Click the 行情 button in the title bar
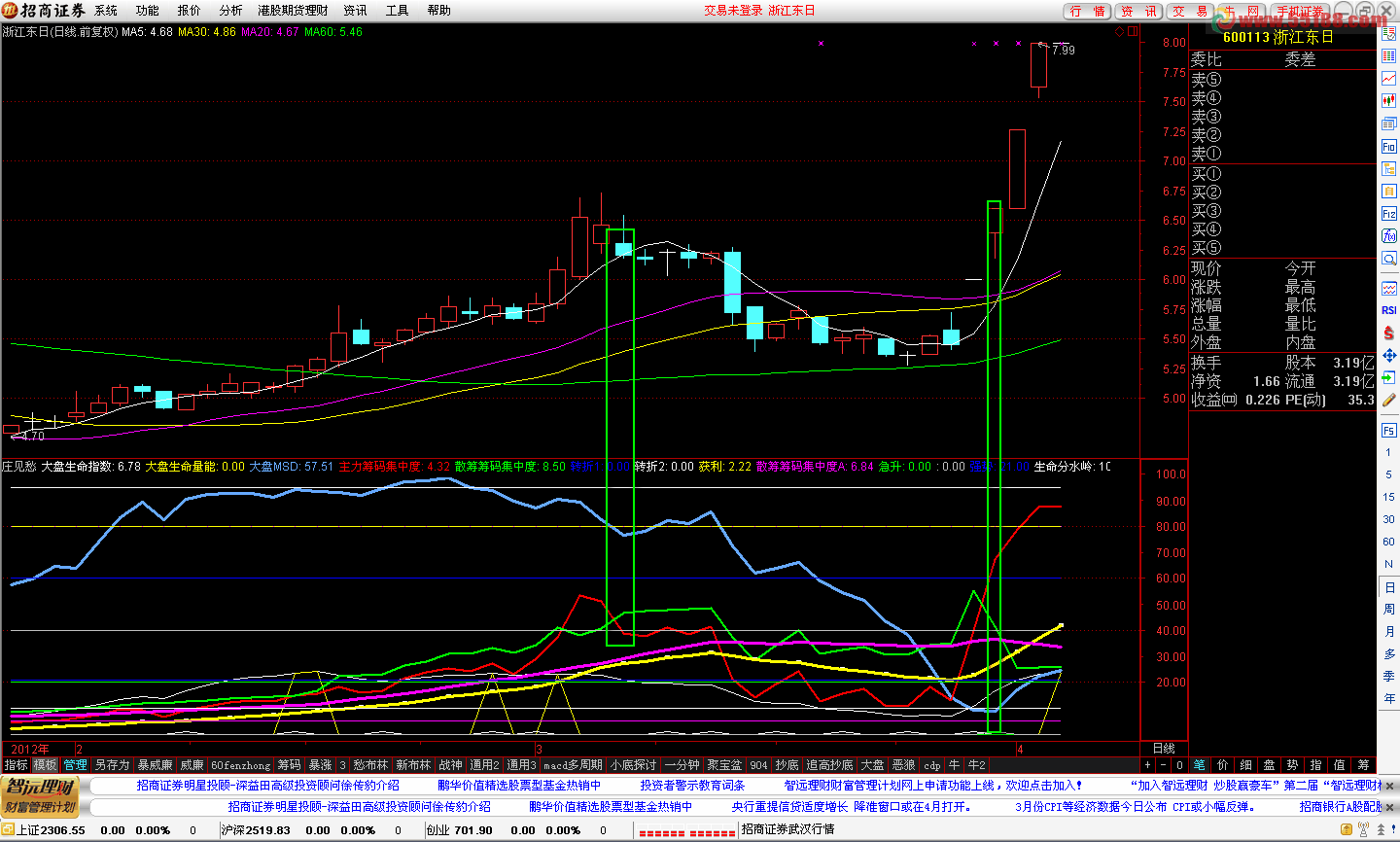1400x842 pixels. click(1088, 12)
